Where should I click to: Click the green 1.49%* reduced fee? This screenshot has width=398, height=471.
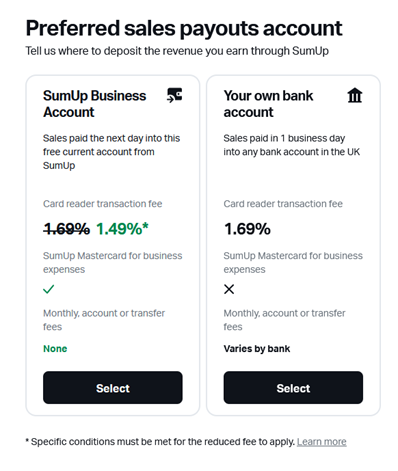pyautogui.click(x=122, y=229)
